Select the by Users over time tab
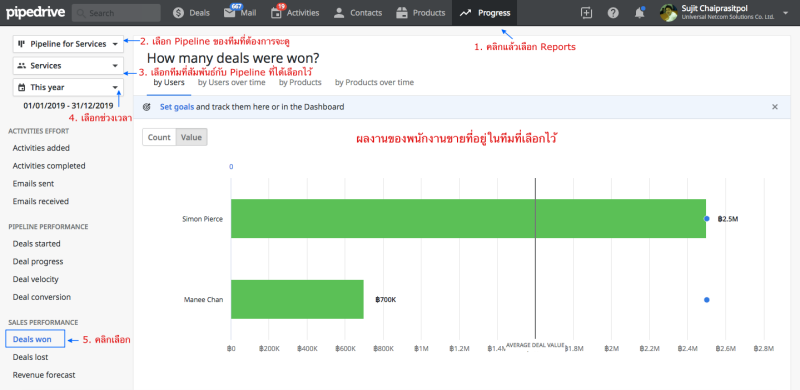This screenshot has width=800, height=390. point(232,82)
